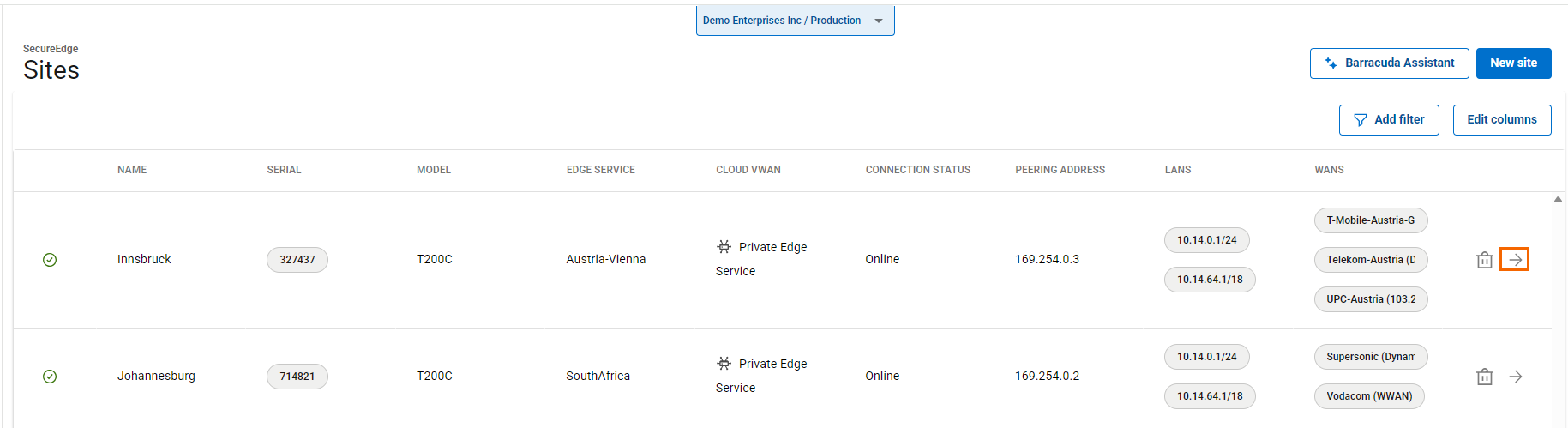The height and width of the screenshot is (428, 1568).
Task: Open Edit columns selector
Action: coord(1501,120)
